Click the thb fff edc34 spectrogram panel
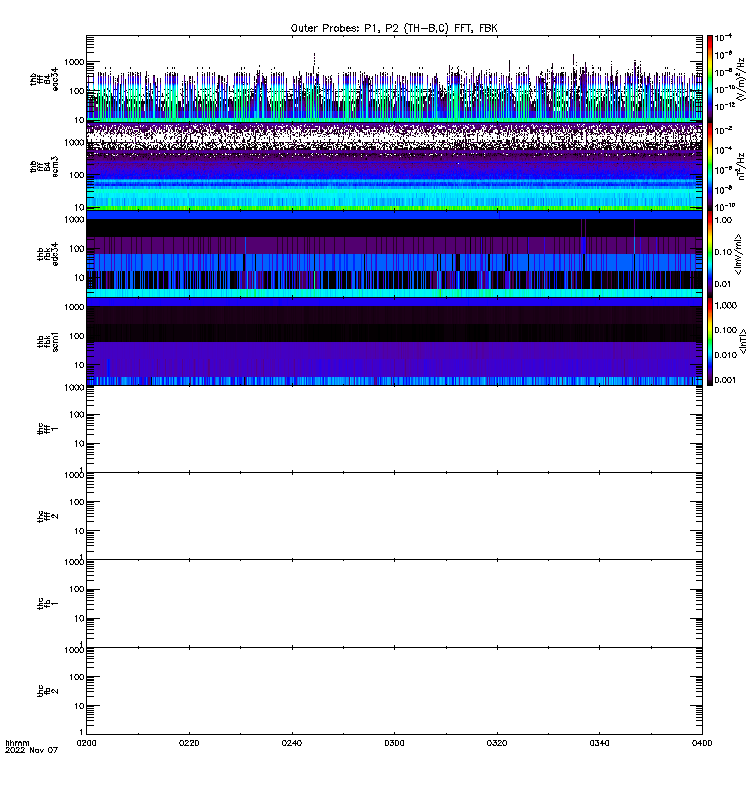This screenshot has height=800, width=750. pyautogui.click(x=394, y=78)
